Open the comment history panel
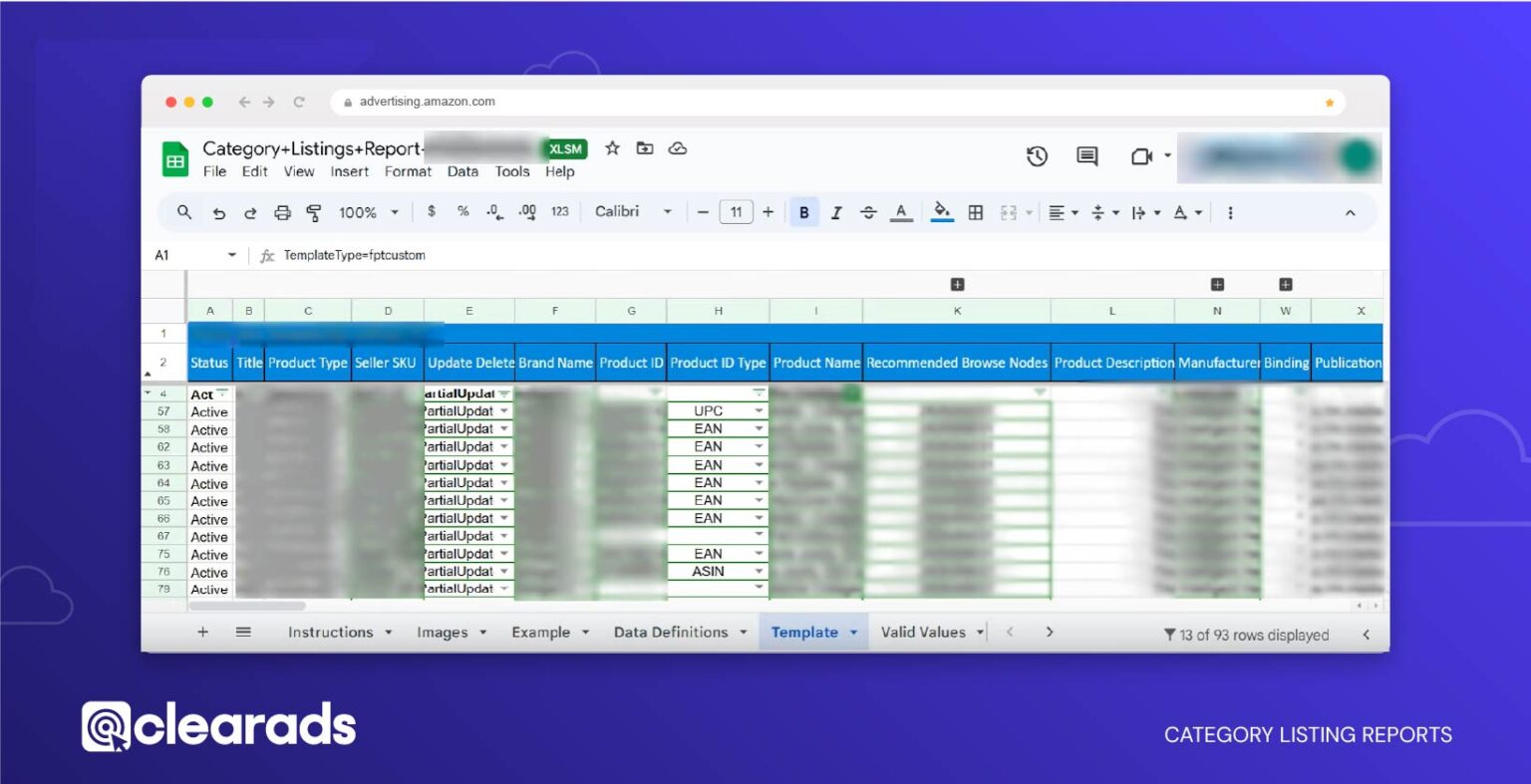The height and width of the screenshot is (784, 1531). 1085,156
